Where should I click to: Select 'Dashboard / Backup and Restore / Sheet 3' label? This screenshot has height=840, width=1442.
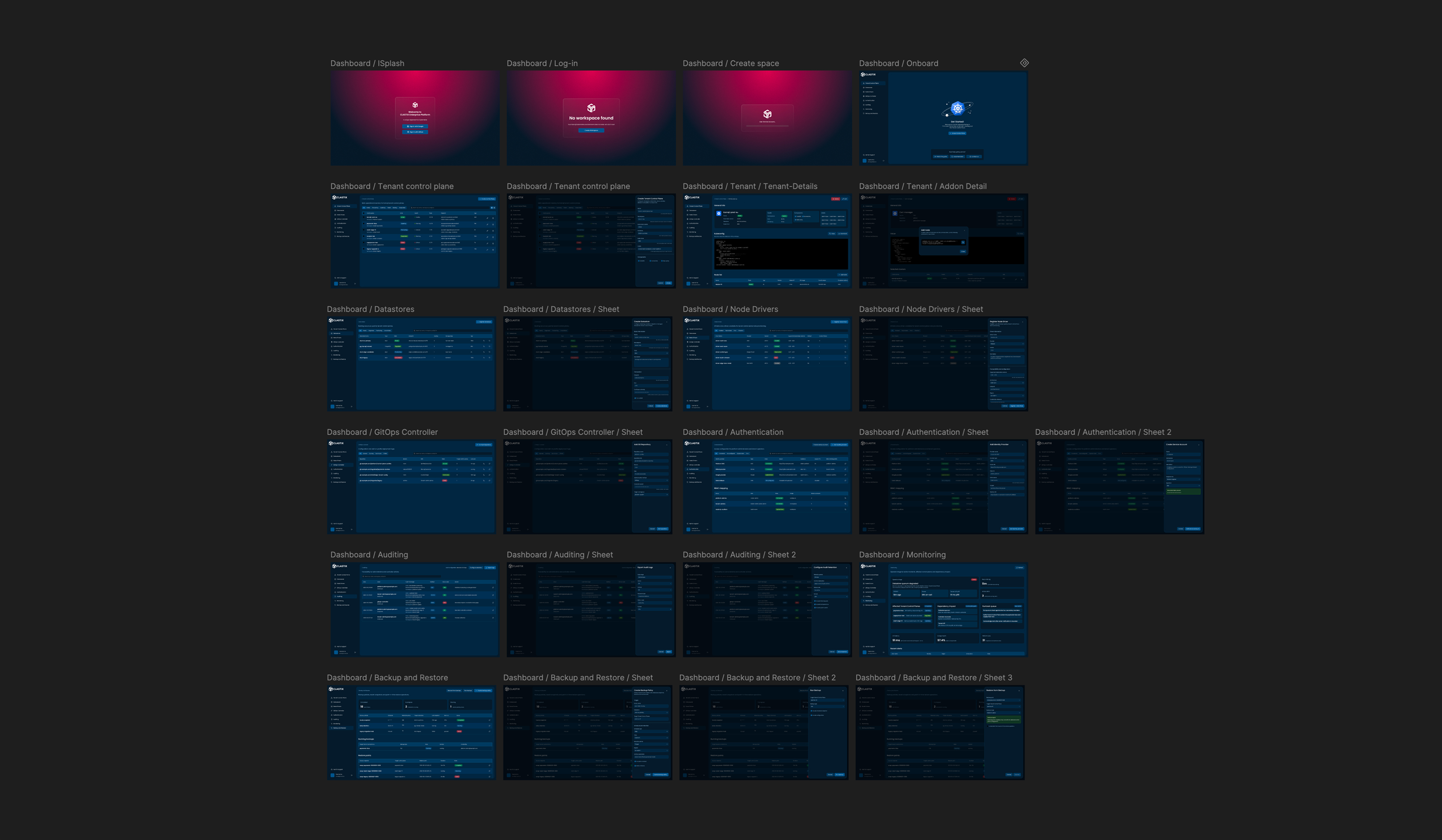tap(934, 677)
